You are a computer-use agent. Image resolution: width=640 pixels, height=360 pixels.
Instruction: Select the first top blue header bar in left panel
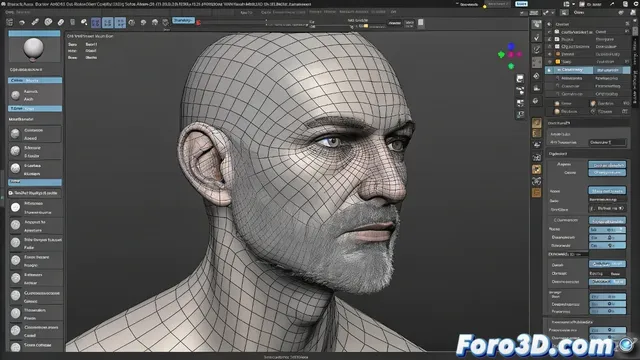(35, 33)
